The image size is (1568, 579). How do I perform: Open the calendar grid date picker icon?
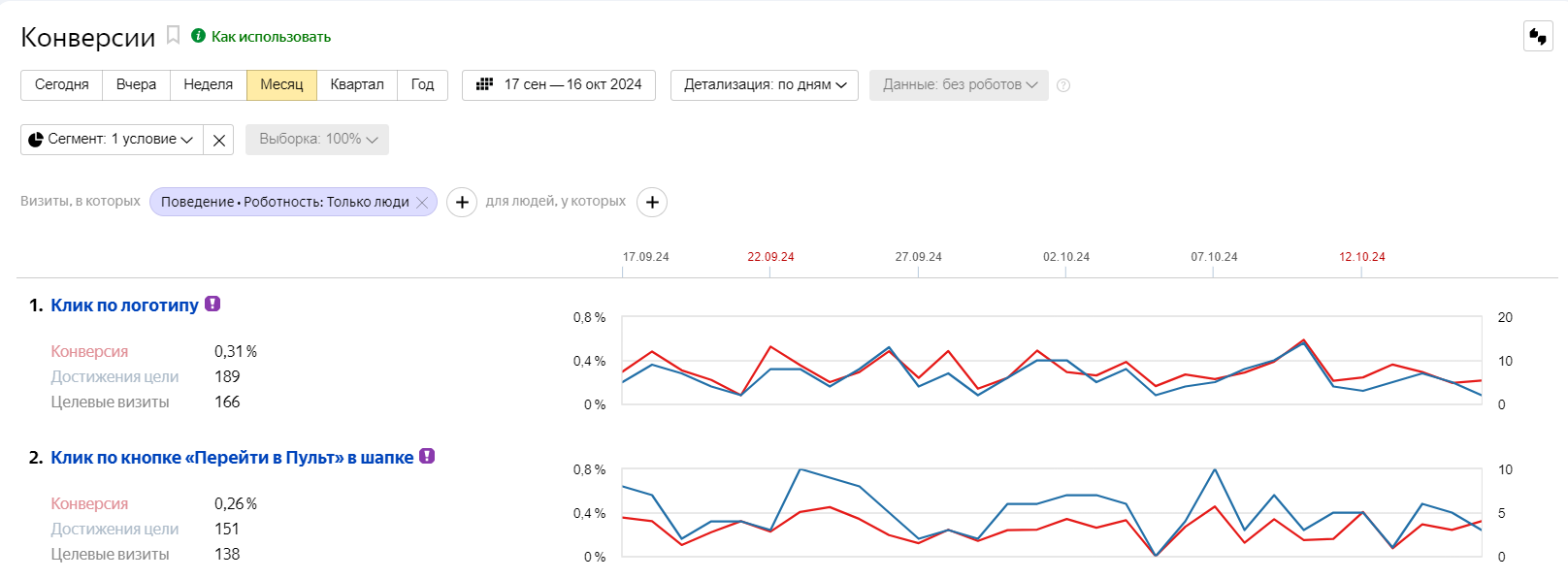click(485, 84)
